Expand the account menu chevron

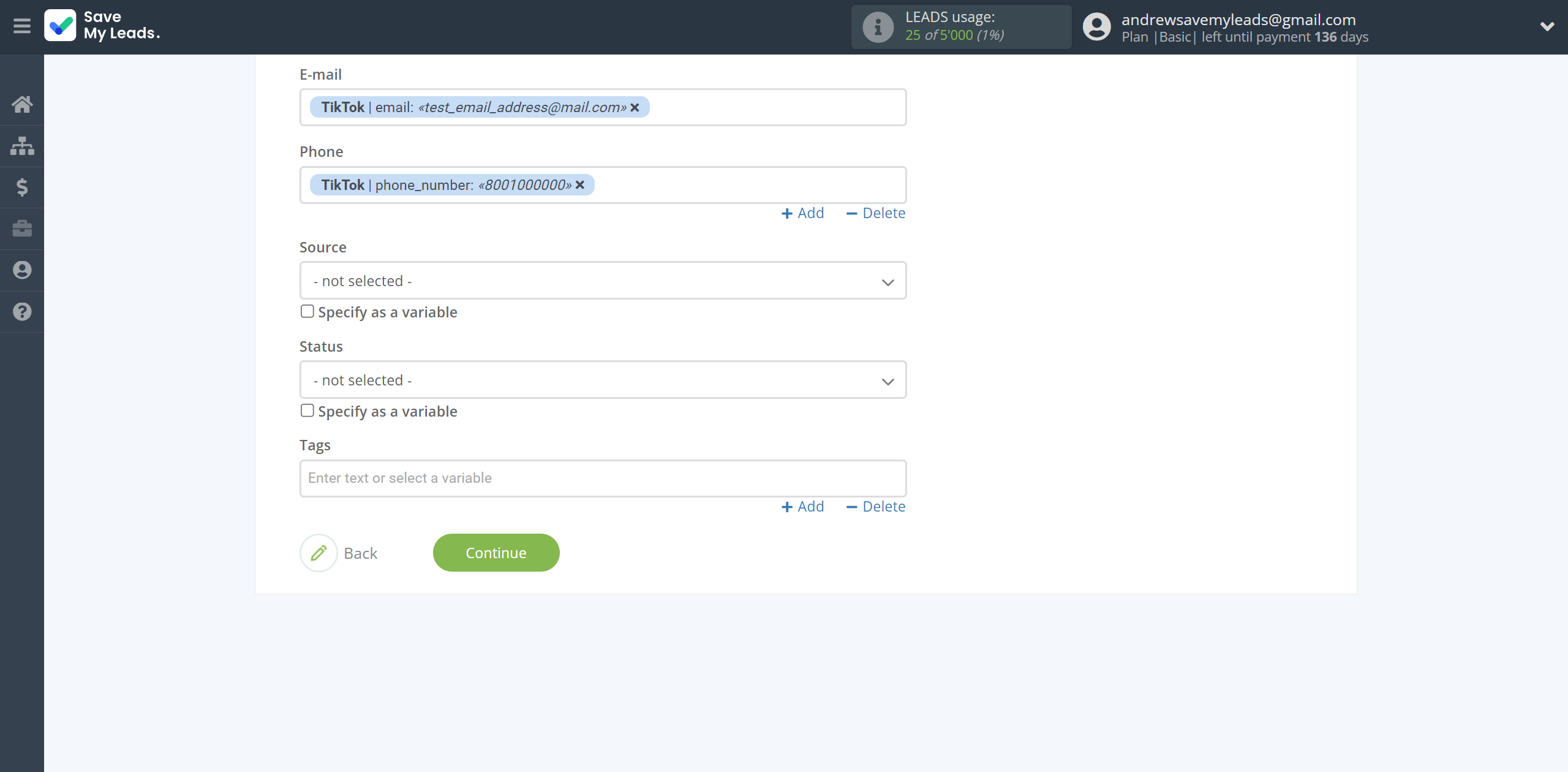point(1547,26)
